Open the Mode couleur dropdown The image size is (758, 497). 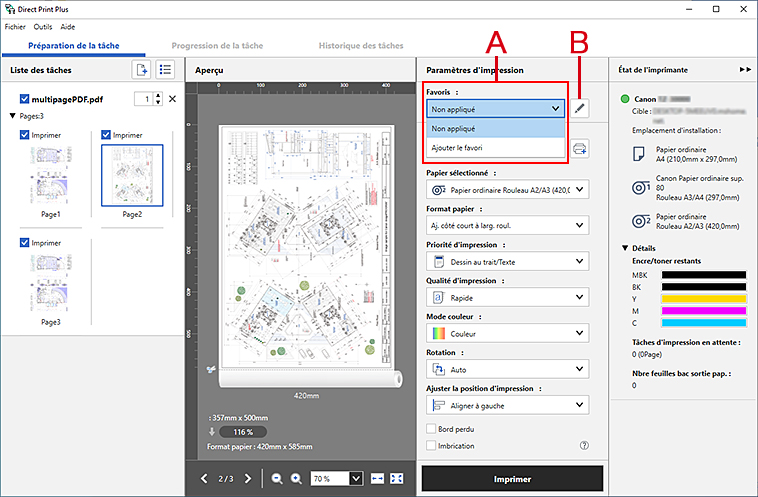tap(505, 333)
